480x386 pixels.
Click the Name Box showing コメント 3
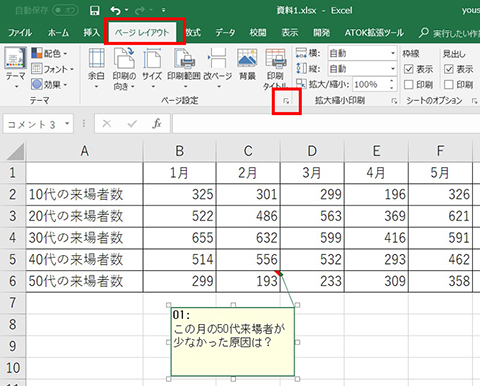pyautogui.click(x=33, y=124)
